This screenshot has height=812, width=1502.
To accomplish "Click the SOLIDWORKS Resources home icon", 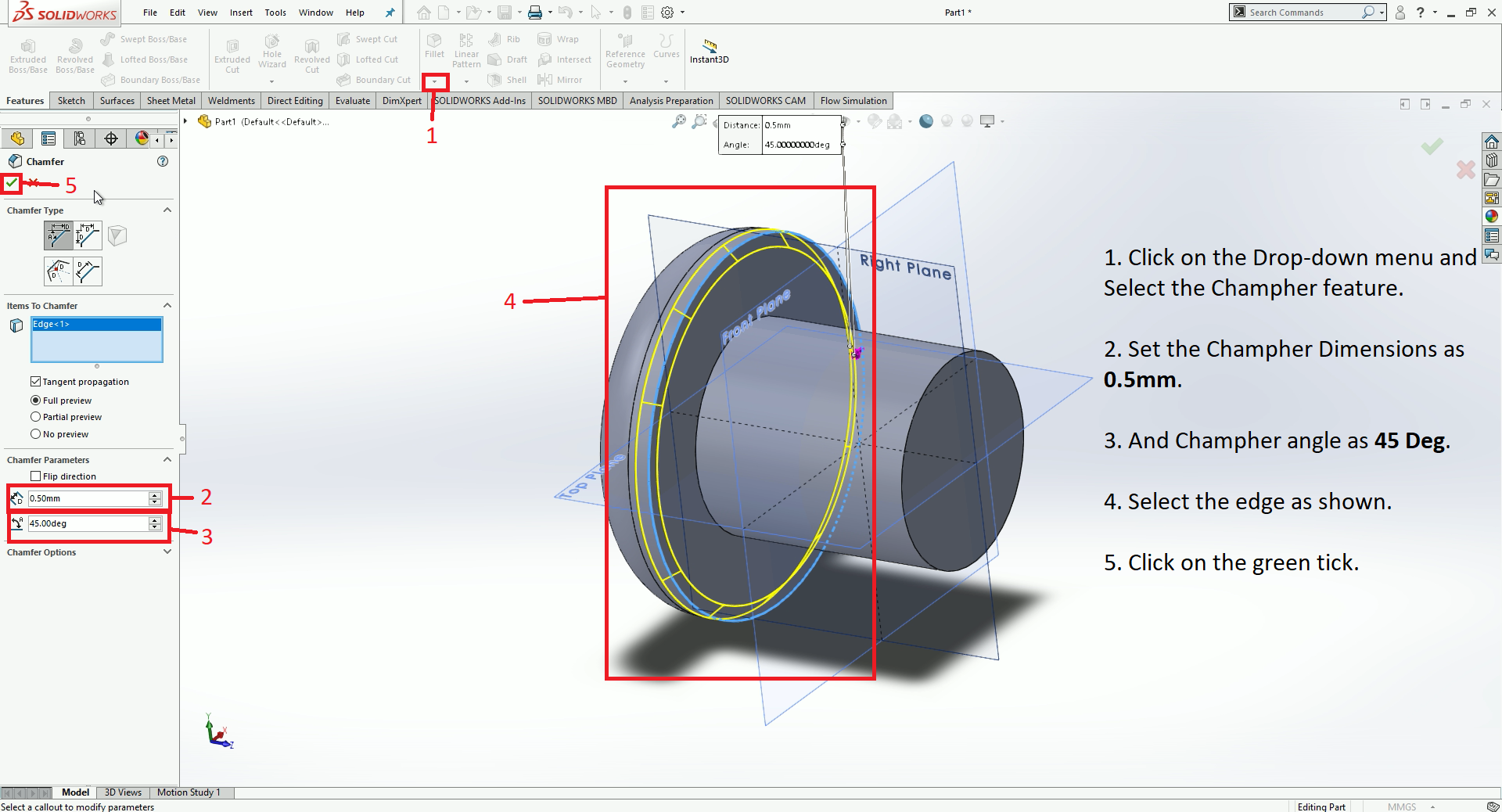I will click(x=1492, y=142).
